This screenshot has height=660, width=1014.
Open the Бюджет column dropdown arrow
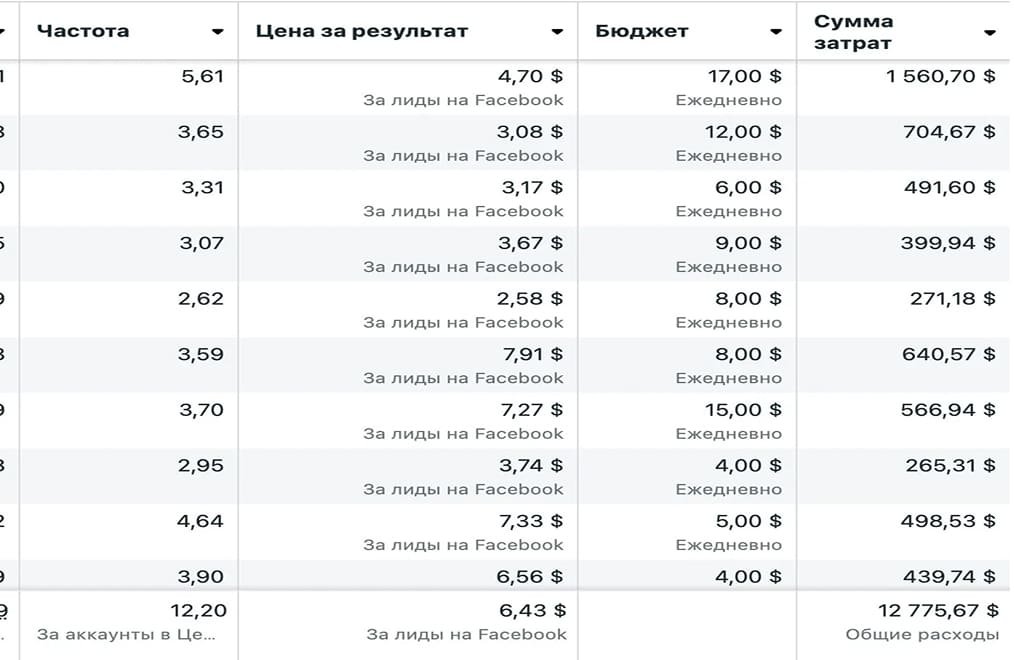point(775,32)
